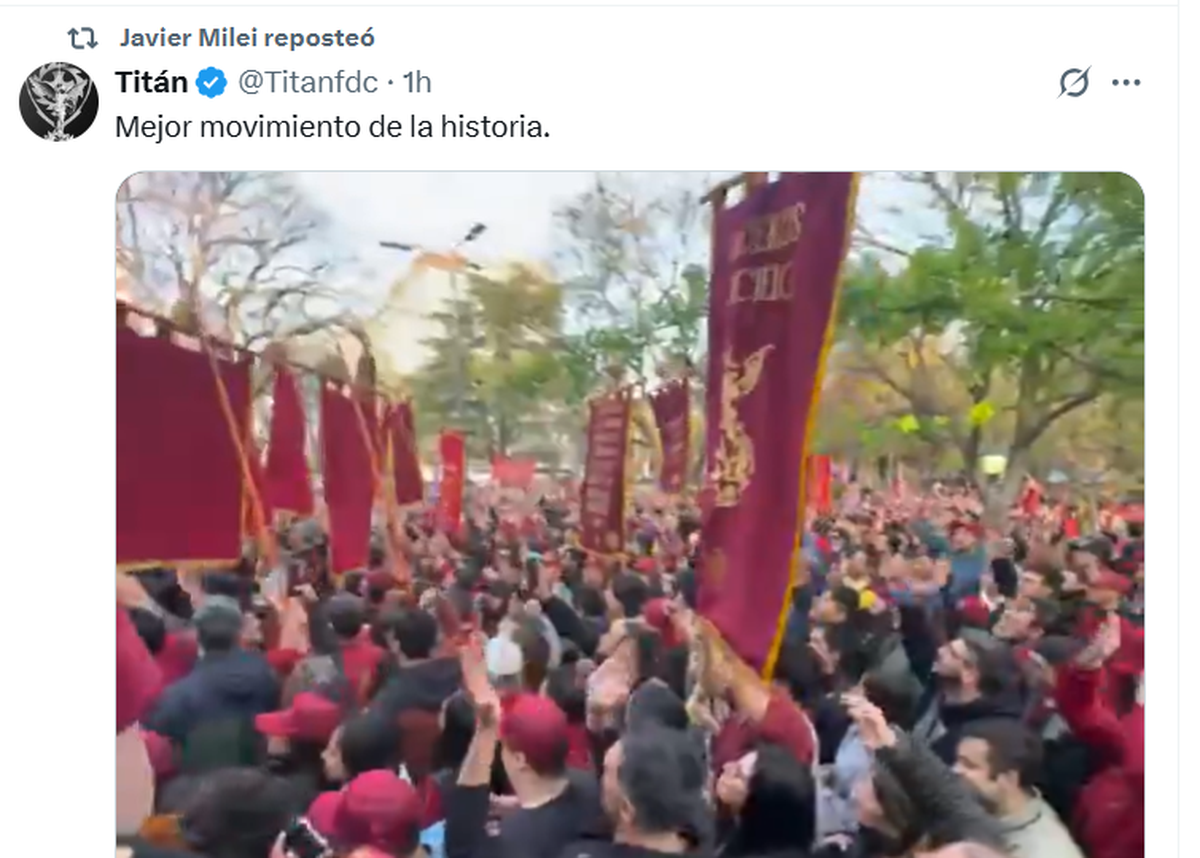Viewport: 1200px width, 858px height.
Task: Open Titán's round profile avatar
Action: coord(59,101)
